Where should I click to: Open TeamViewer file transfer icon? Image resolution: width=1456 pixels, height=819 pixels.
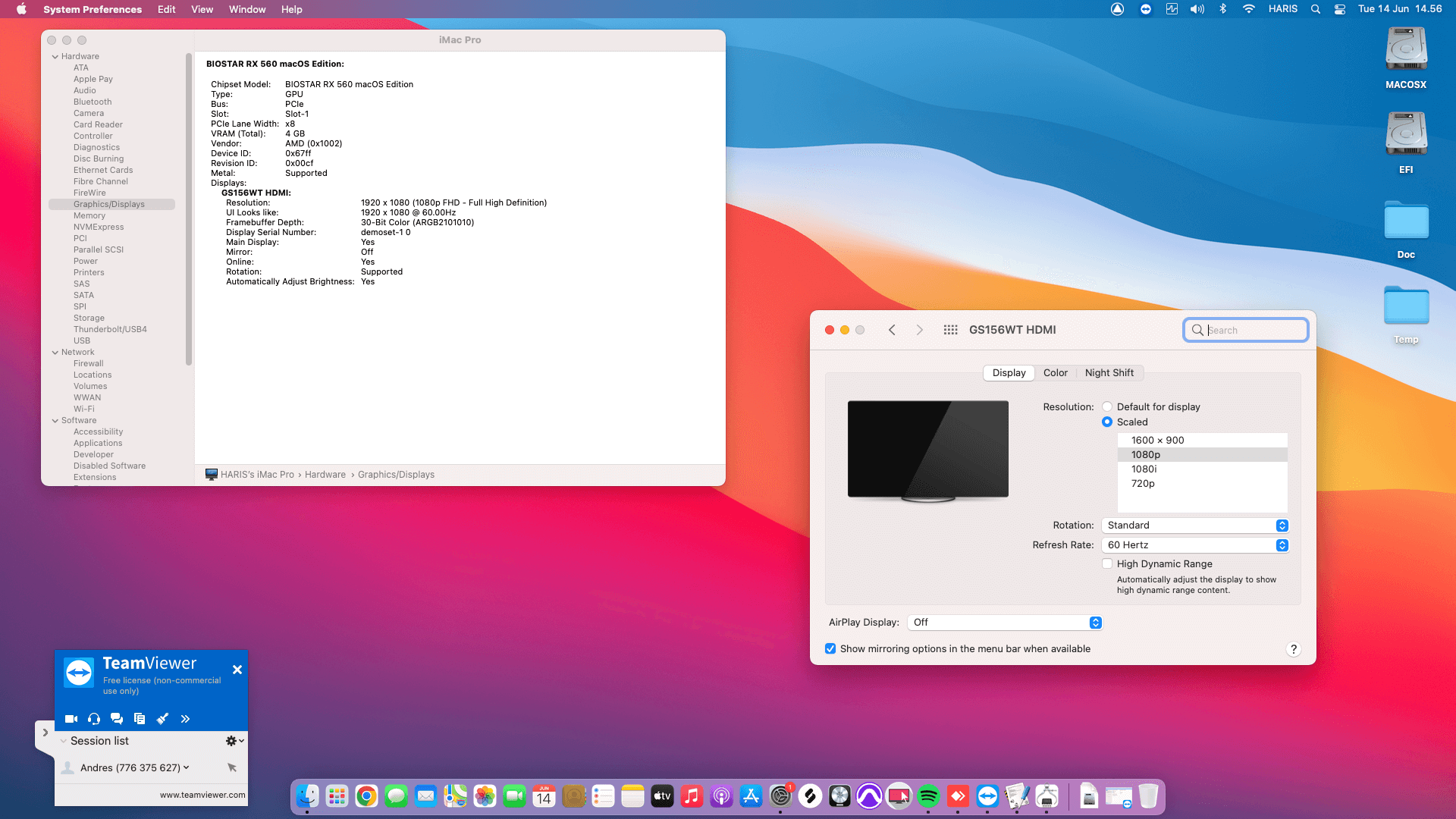click(140, 718)
